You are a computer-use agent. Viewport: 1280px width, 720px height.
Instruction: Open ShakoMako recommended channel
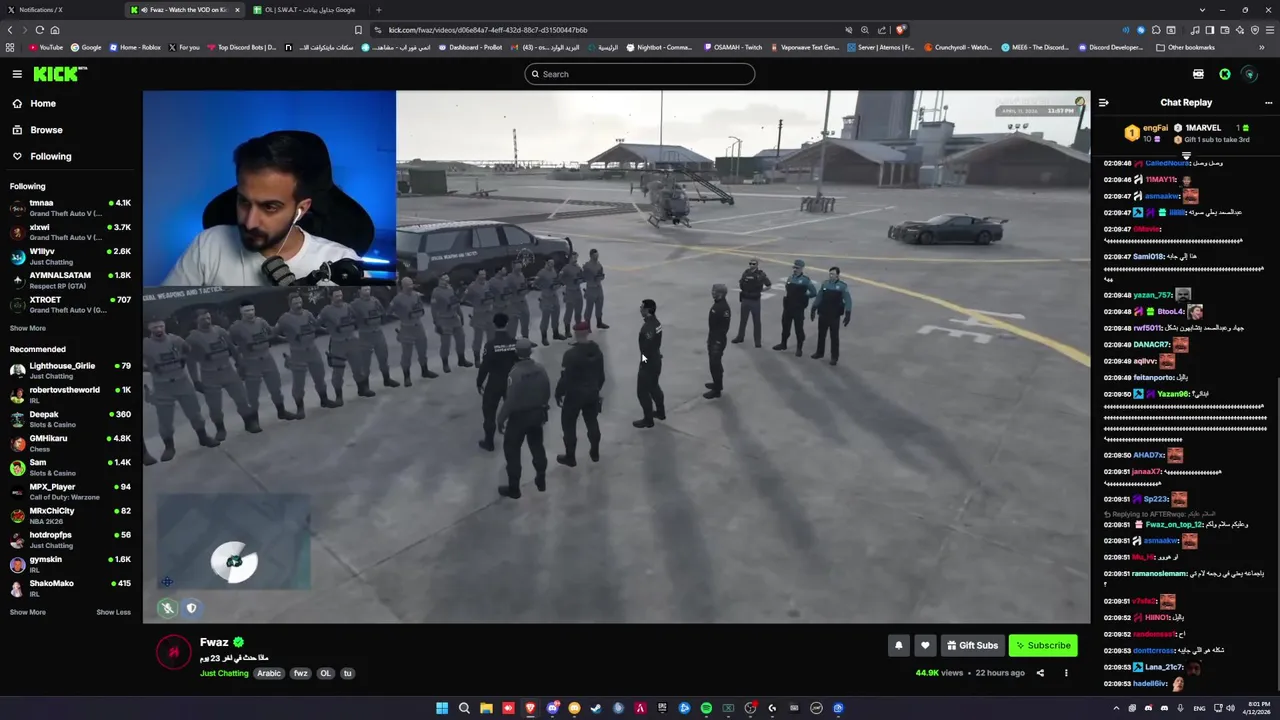(70, 588)
